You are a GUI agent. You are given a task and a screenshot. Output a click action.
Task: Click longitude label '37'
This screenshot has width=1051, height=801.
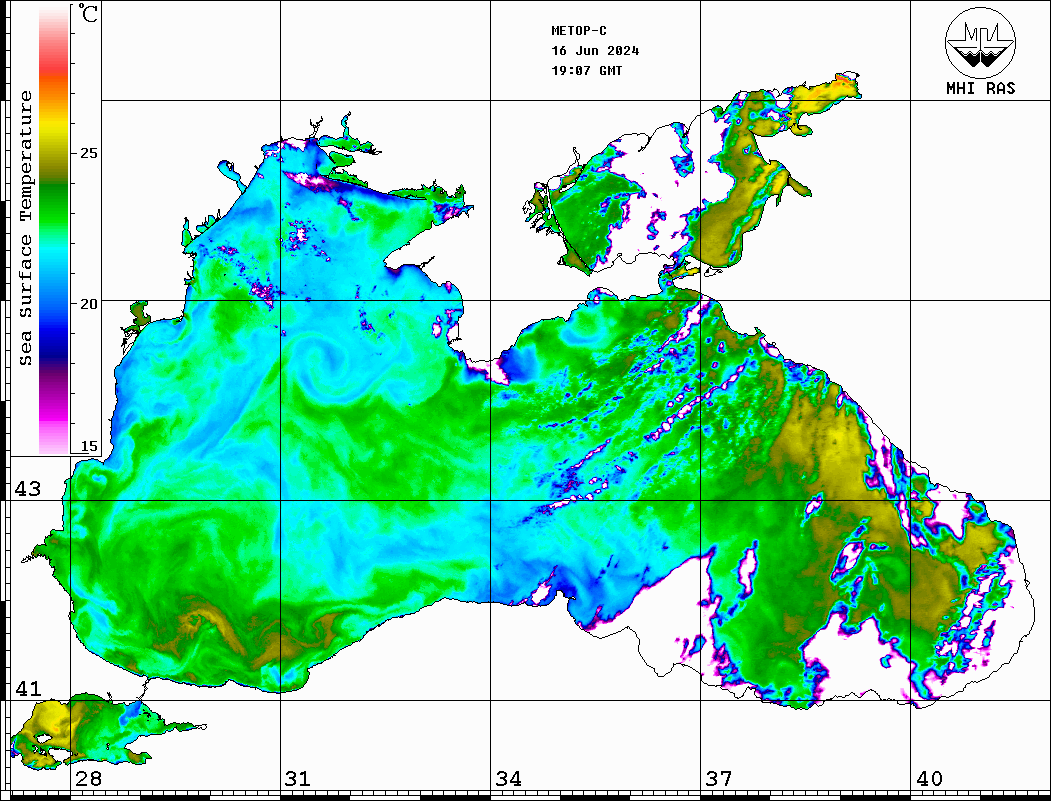(719, 779)
